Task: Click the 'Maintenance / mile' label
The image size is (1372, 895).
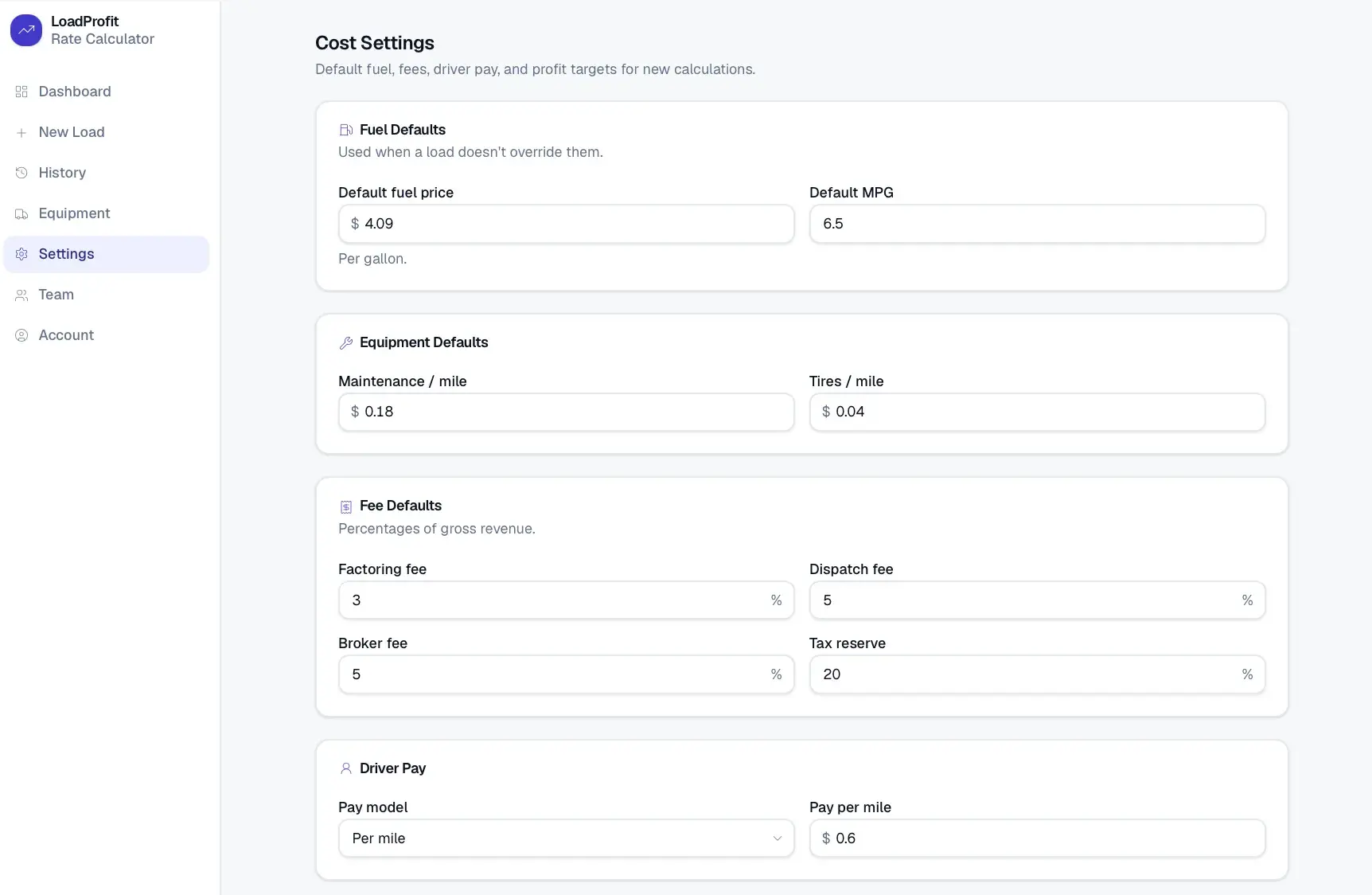Action: [x=403, y=381]
